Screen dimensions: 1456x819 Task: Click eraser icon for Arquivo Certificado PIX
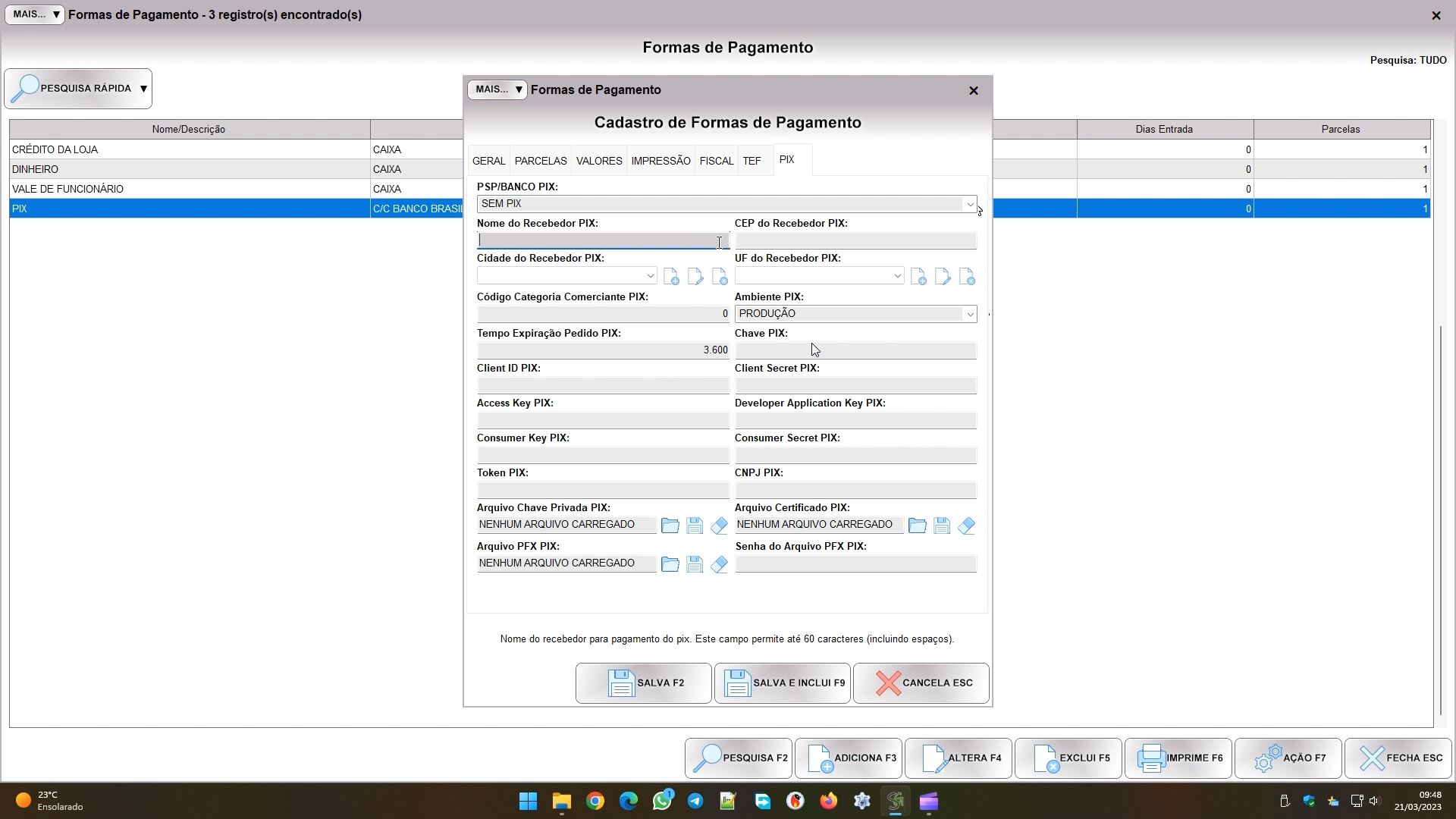pos(966,526)
